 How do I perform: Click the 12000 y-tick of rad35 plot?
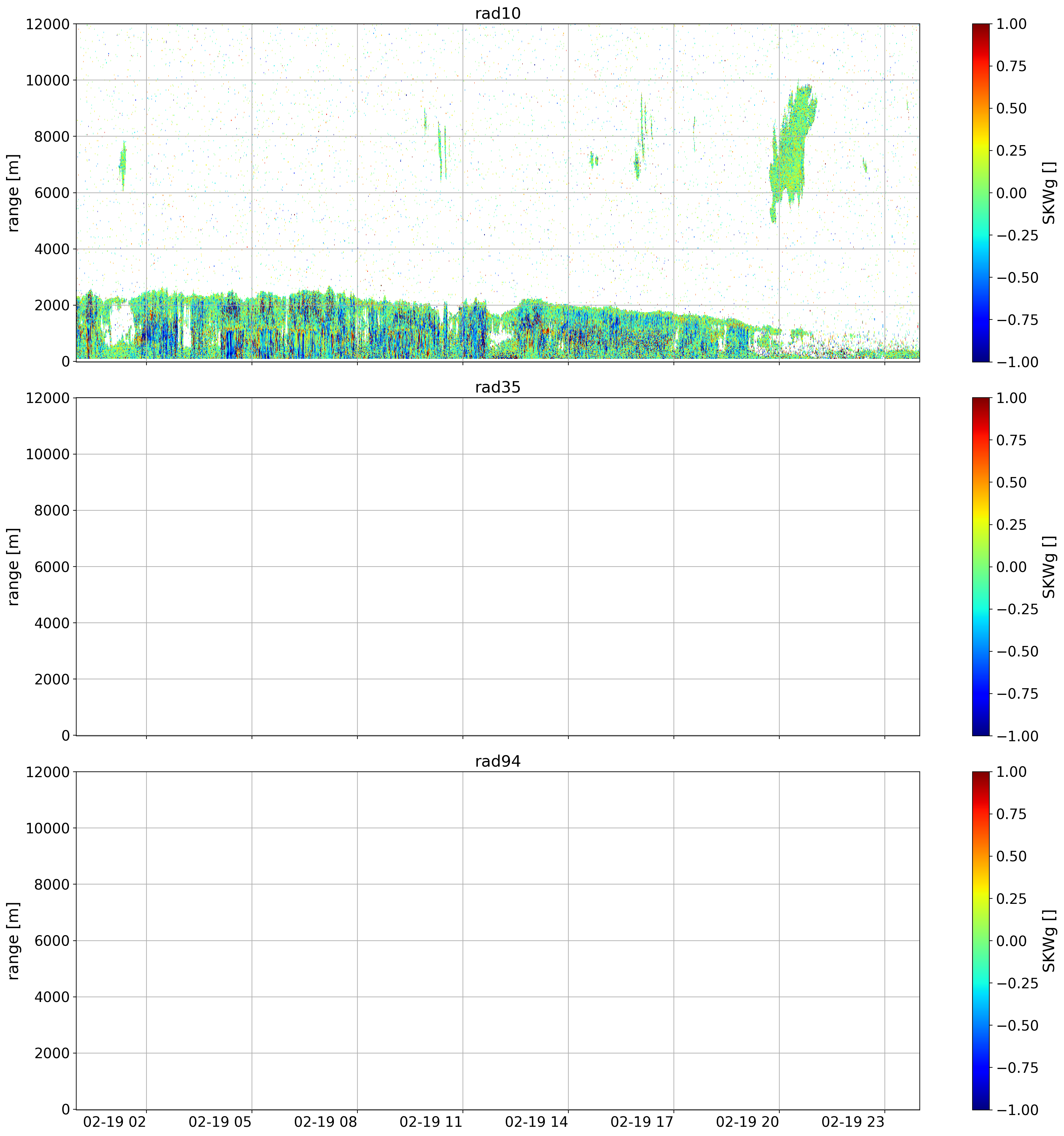47,398
